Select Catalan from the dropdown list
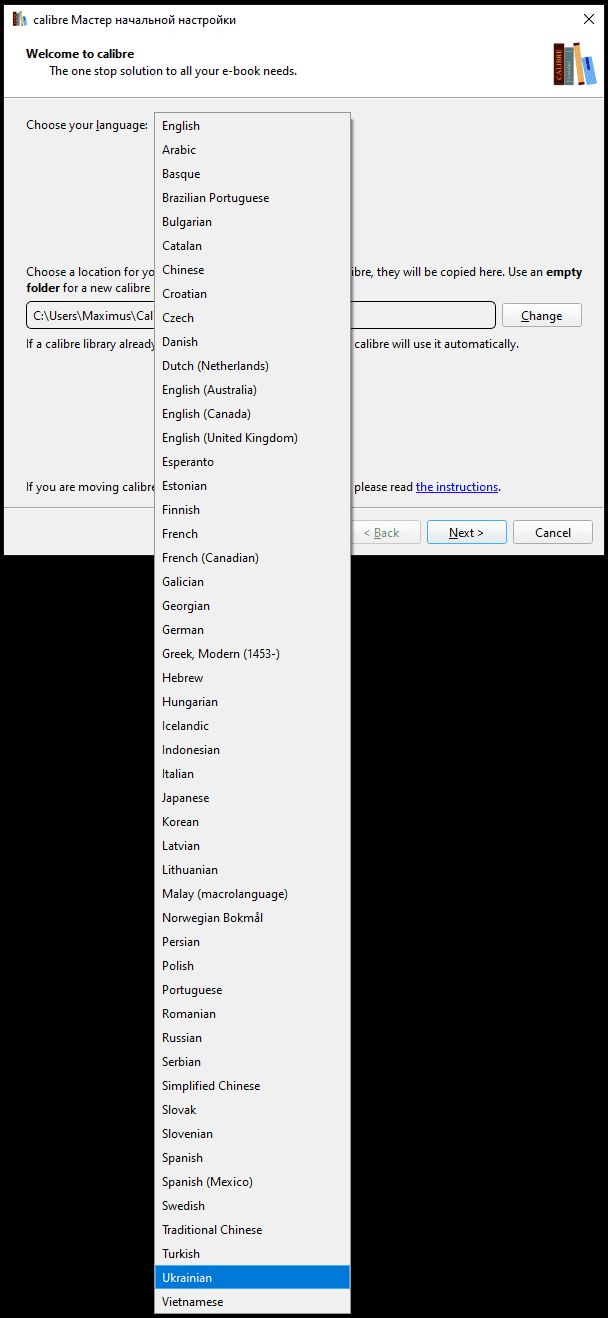The height and width of the screenshot is (1318, 608). click(252, 246)
